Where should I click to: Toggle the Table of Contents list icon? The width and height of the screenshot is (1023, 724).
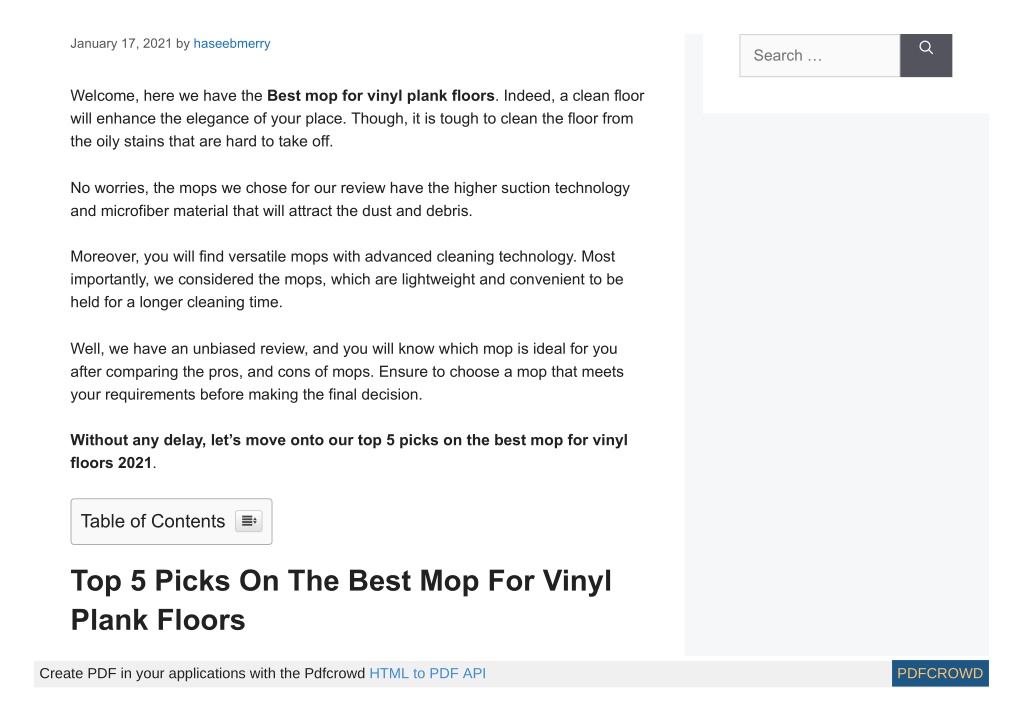(249, 521)
